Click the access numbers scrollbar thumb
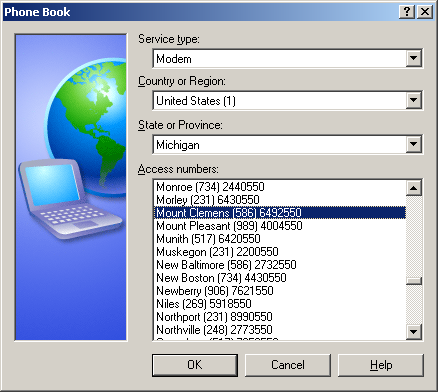Screen dimensions: 438x392 pyautogui.click(x=414, y=281)
